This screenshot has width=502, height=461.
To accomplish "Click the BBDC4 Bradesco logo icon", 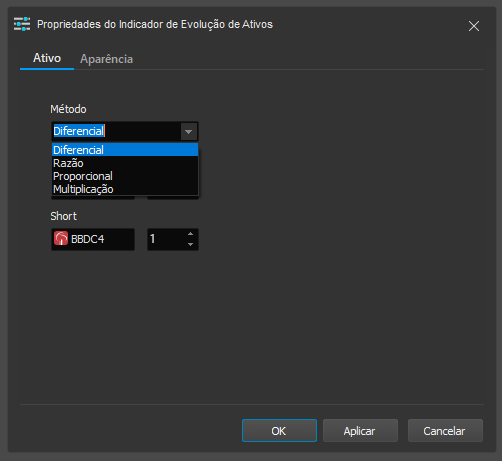I will pyautogui.click(x=61, y=239).
